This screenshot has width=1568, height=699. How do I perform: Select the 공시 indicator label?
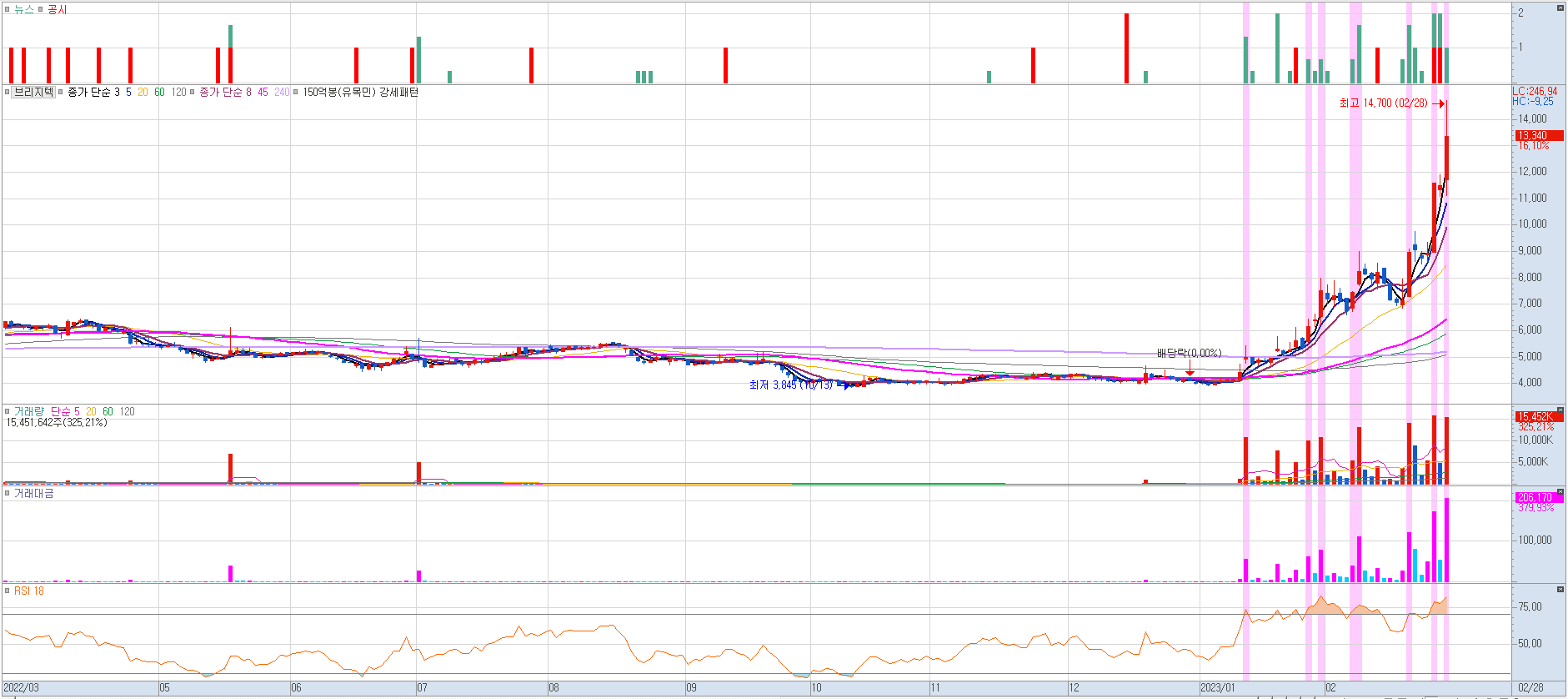coord(58,10)
